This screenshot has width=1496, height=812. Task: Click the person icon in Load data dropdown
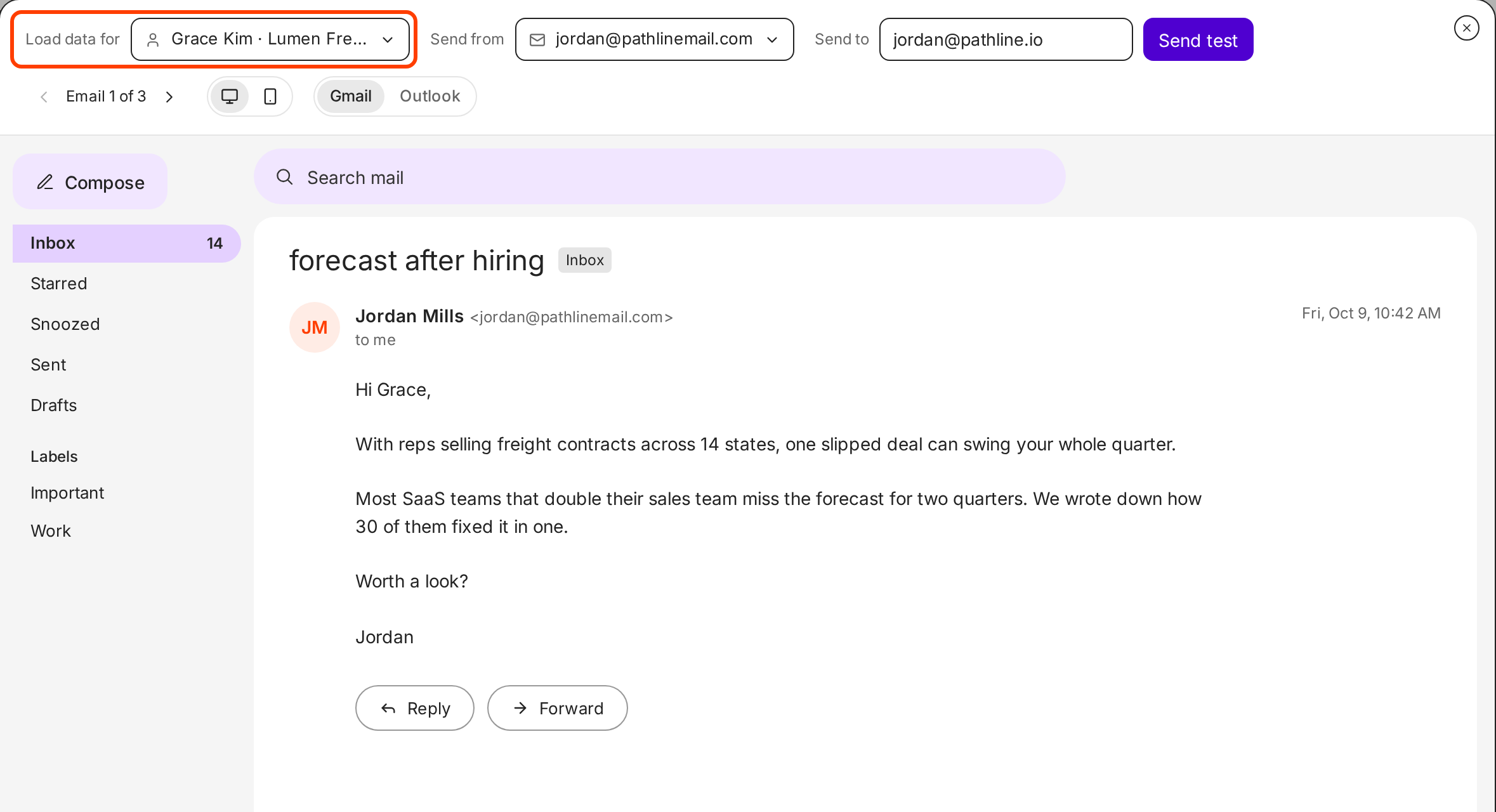click(x=153, y=40)
